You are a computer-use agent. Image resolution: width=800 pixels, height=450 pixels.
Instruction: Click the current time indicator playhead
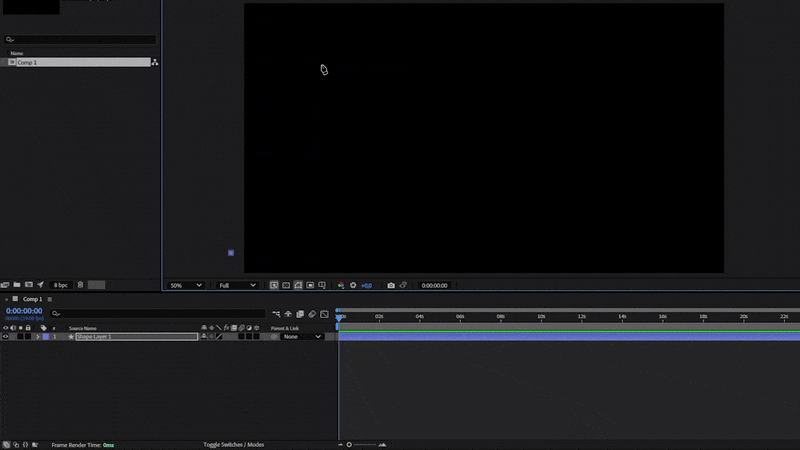tap(339, 317)
